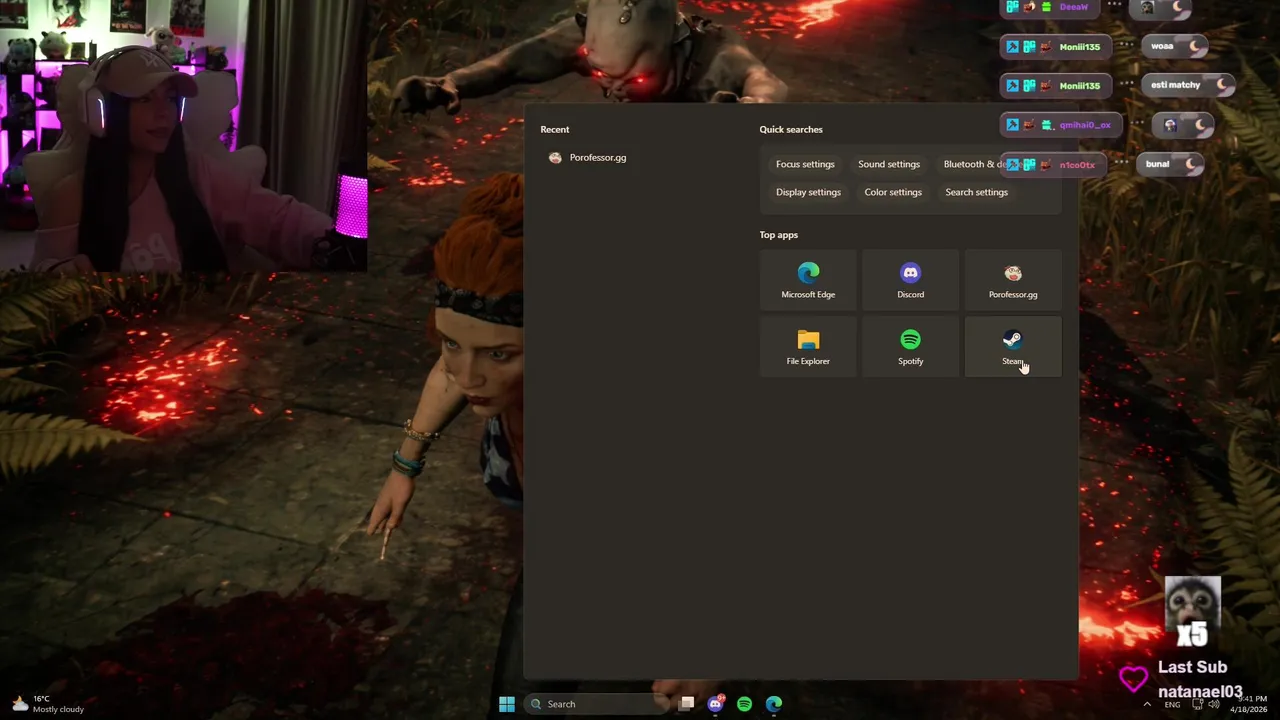
Task: Open ENG language switcher
Action: click(x=1172, y=704)
